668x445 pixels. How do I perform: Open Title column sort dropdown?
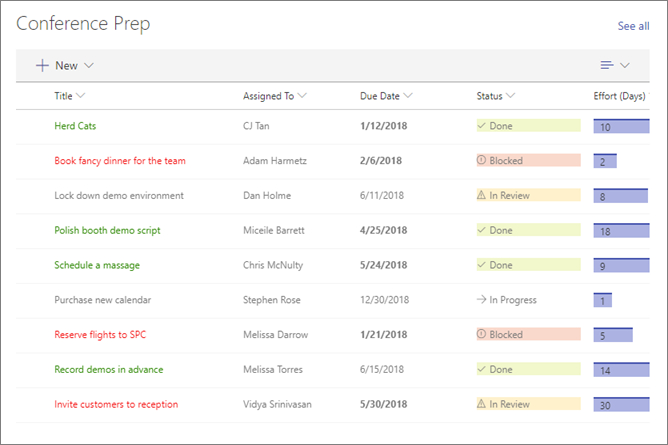pyautogui.click(x=81, y=97)
